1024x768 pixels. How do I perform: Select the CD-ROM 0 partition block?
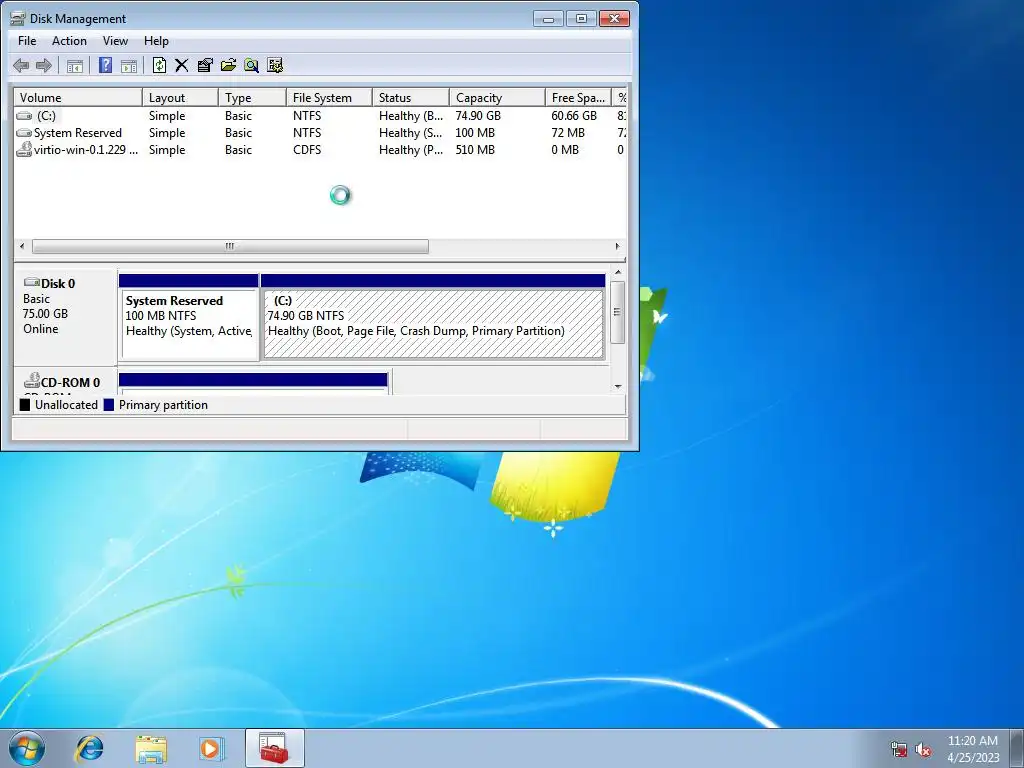(x=253, y=384)
